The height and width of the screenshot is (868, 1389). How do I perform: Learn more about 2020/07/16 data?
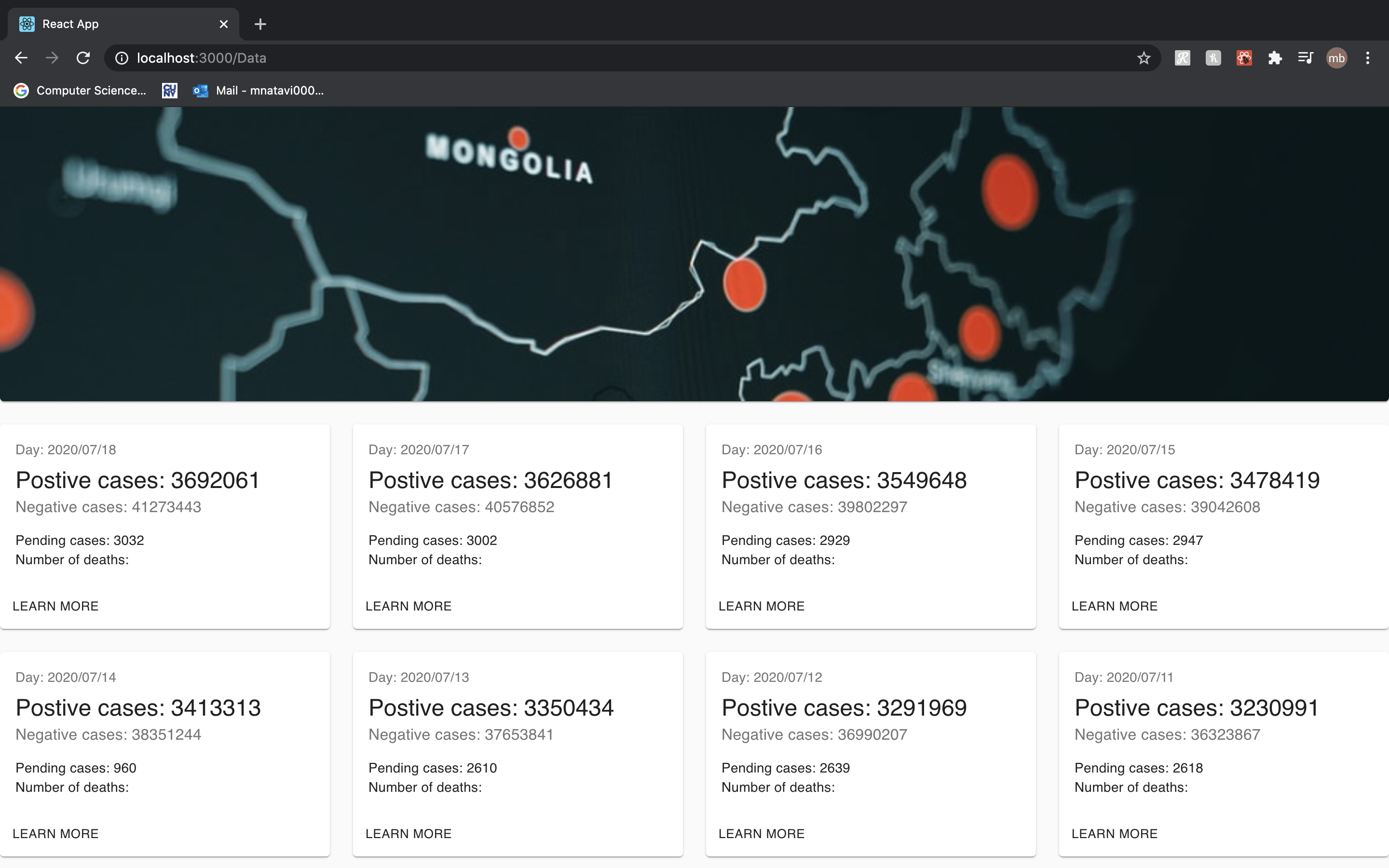[x=761, y=606]
